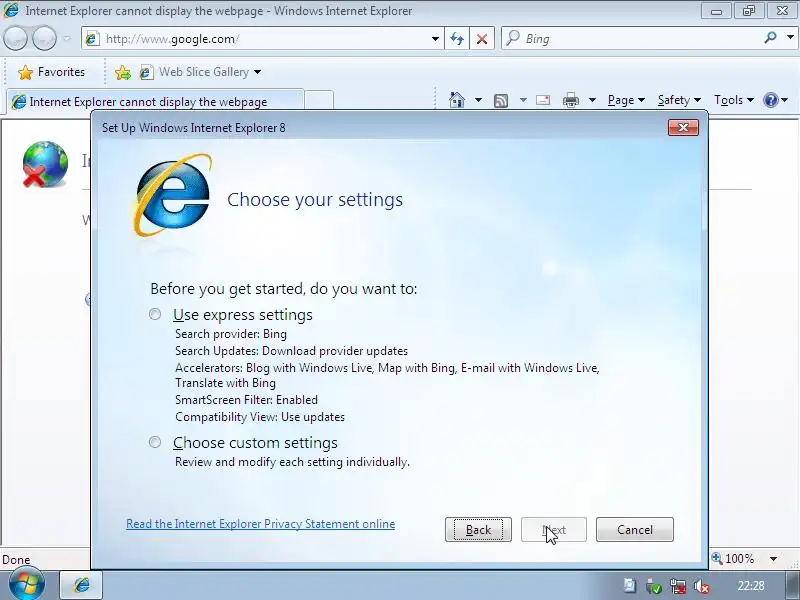Screen dimensions: 800x600
Task: Click the Internet Explorer logo in dialog
Action: (172, 195)
